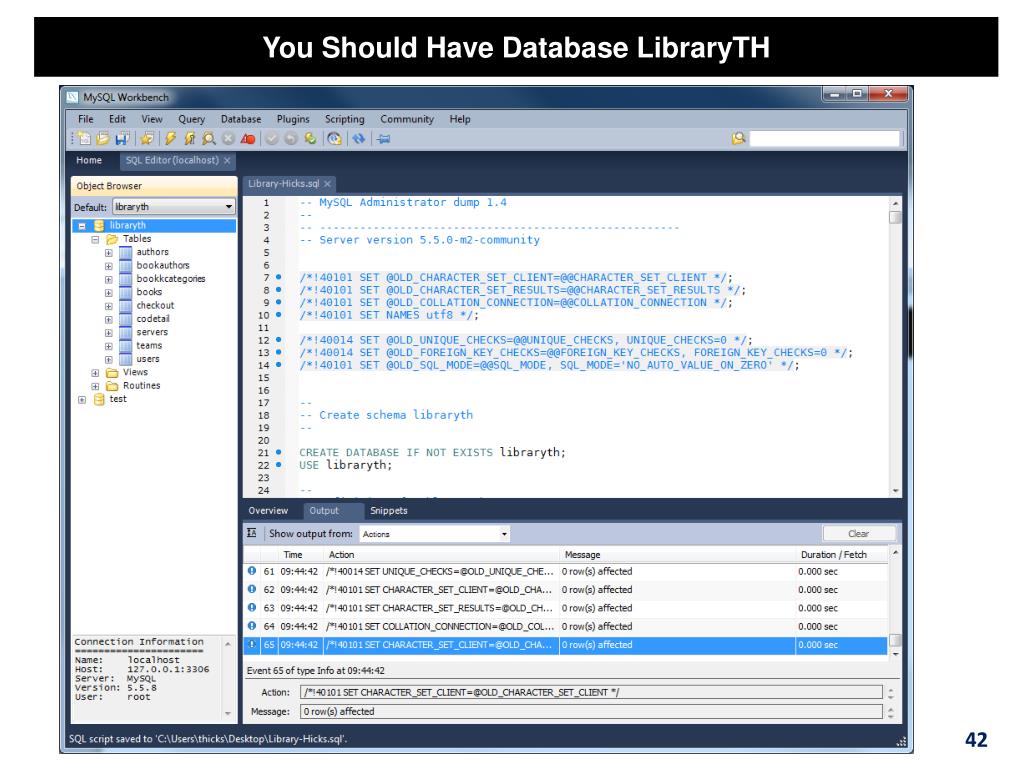This screenshot has width=1024, height=768.
Task: Click the blue pin toolbar icon
Action: coord(383,138)
